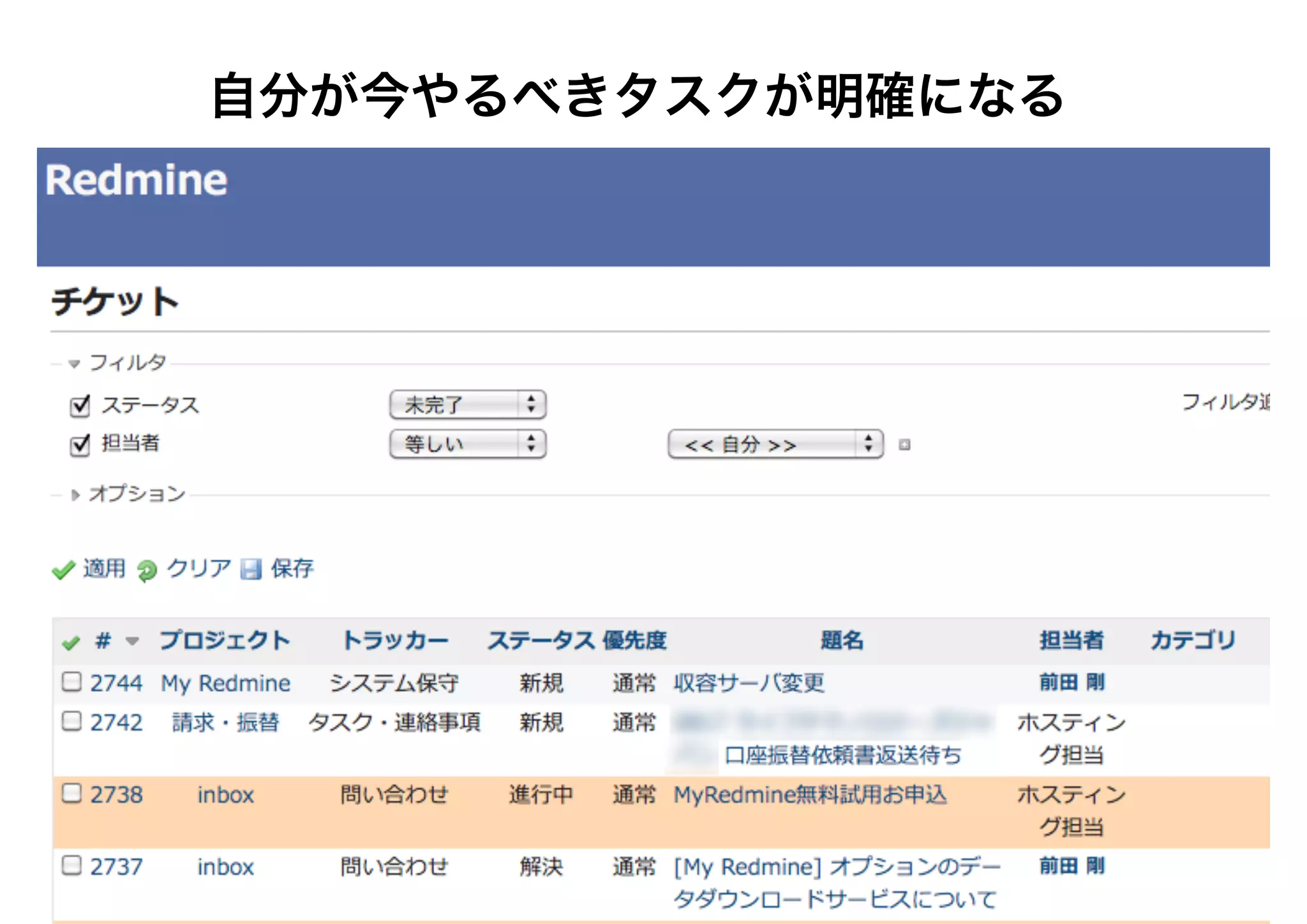Open ticket number 2744
1307x924 pixels.
point(116,683)
